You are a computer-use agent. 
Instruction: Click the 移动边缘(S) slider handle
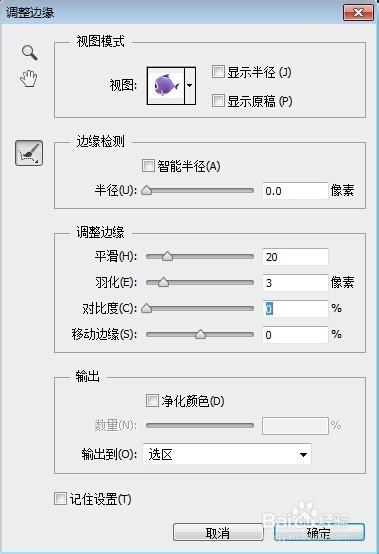[200, 334]
